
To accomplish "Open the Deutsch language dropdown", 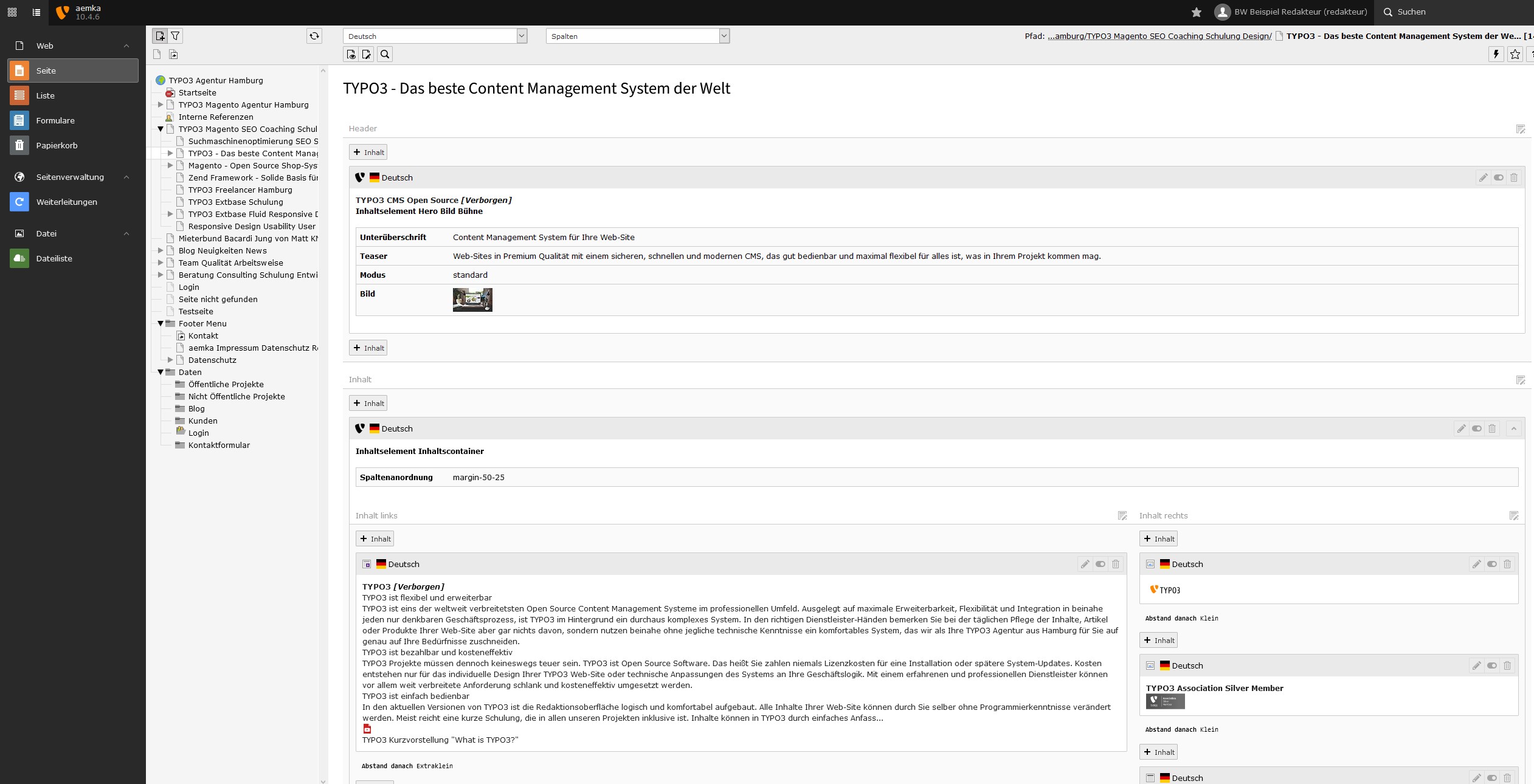I will tap(435, 36).
